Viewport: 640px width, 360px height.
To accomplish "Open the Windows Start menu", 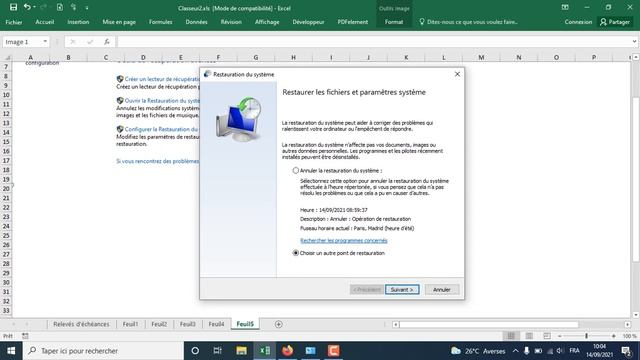I will [x=11, y=351].
